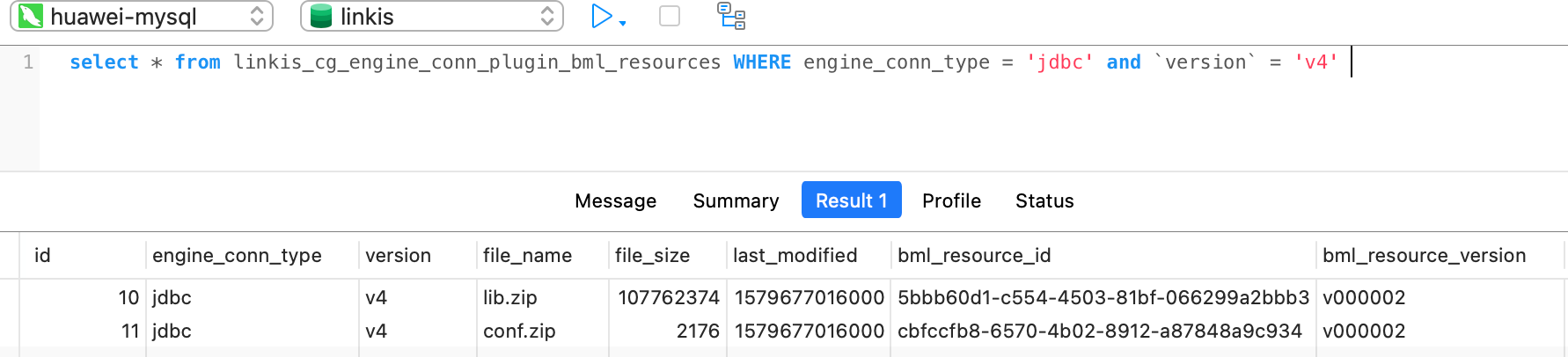The width and height of the screenshot is (1568, 357).
Task: Click inside the SQL query editor line
Action: point(704,62)
